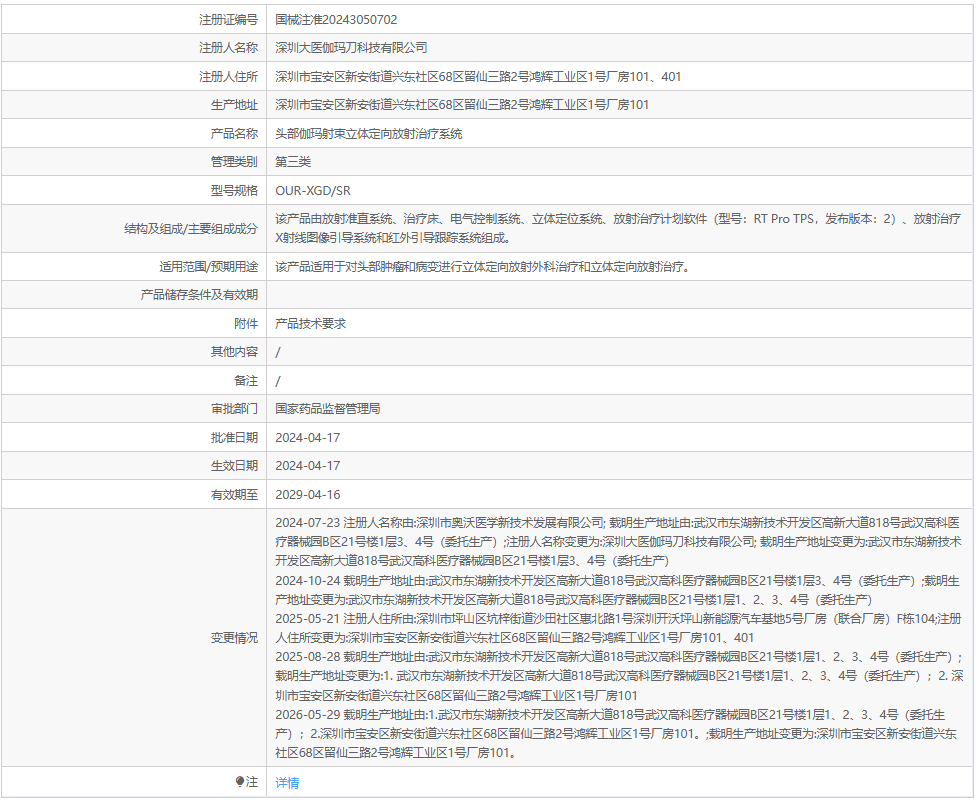Click approving department 国家药品监督管理局

coord(328,408)
